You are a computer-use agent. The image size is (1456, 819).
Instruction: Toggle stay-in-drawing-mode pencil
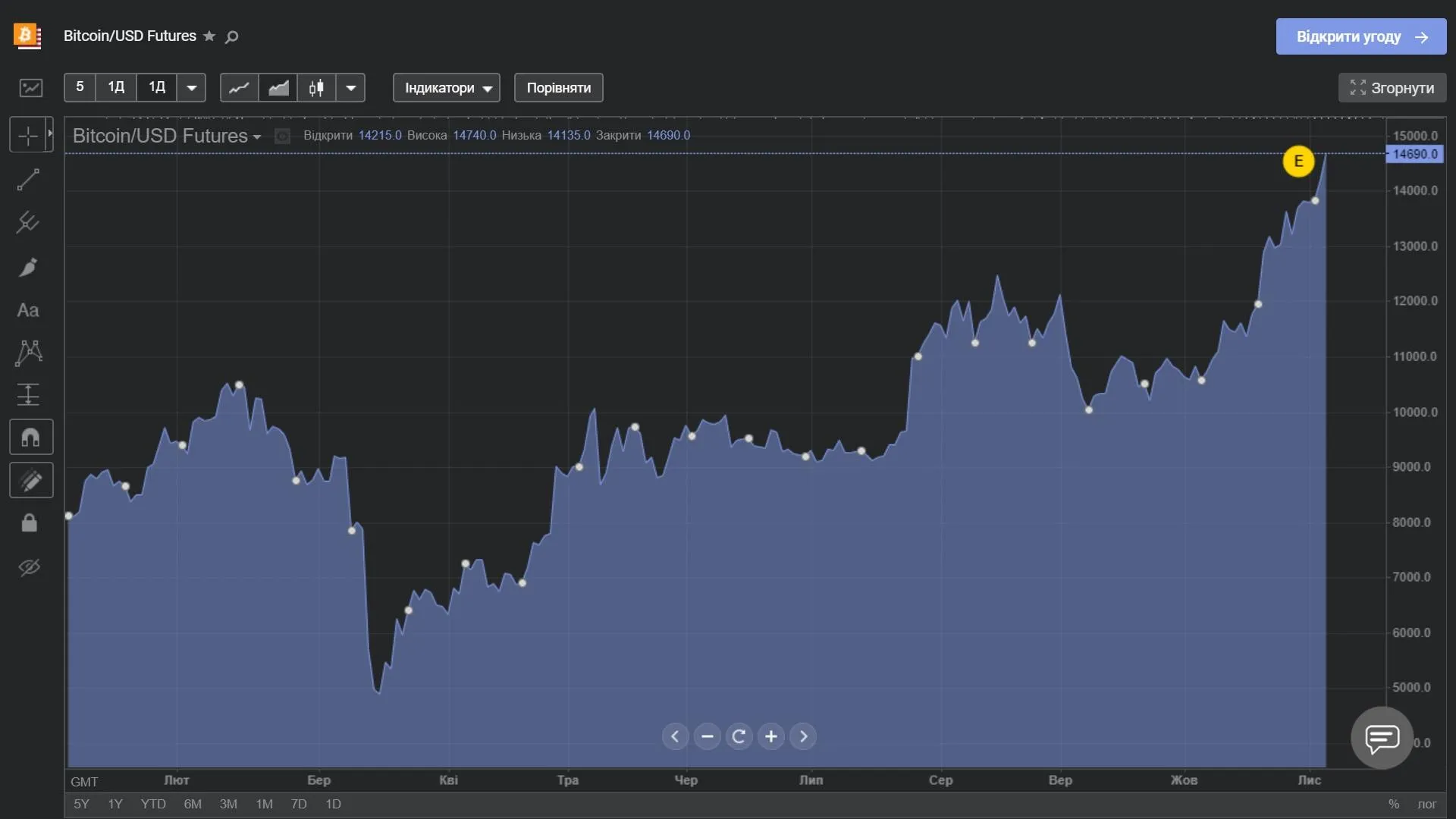coord(31,481)
